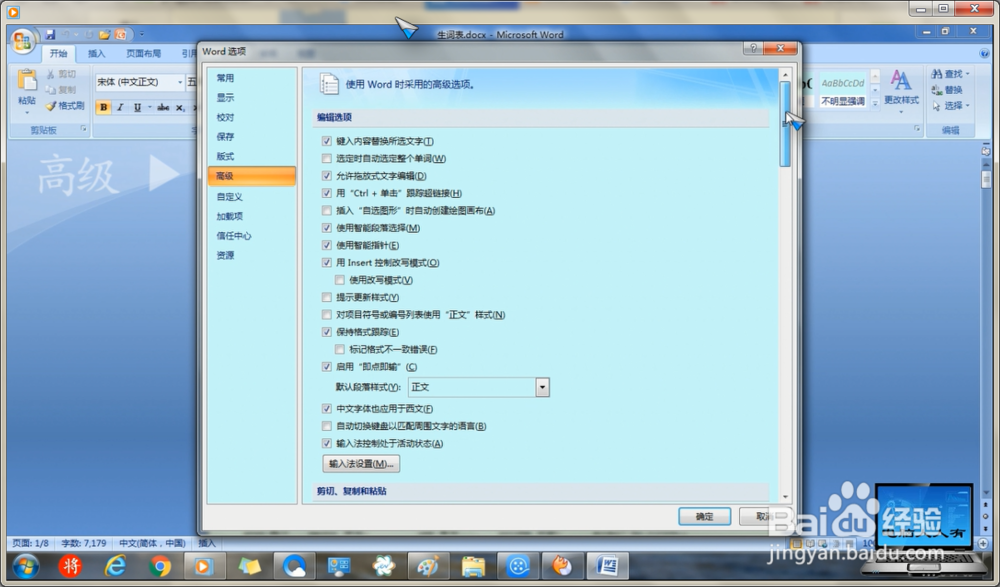
Task: Expand the Customize Quick Access Toolbar arrow
Action: (142, 34)
